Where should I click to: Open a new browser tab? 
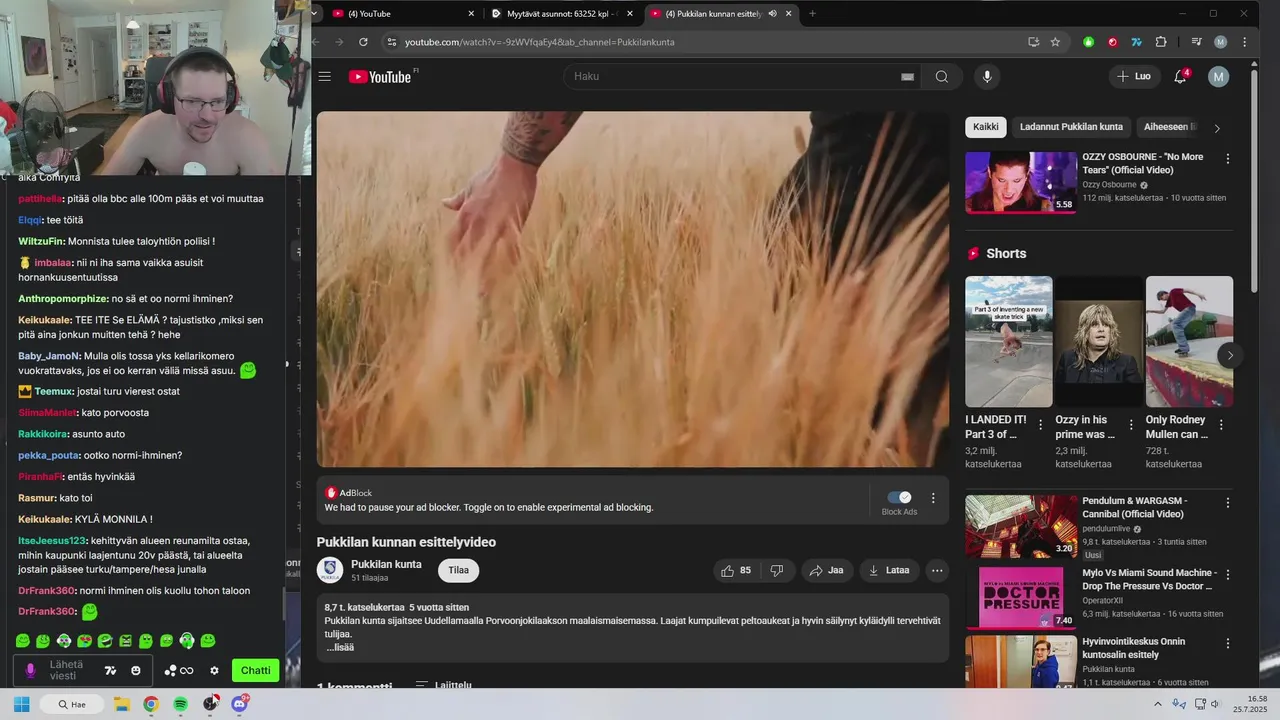[812, 13]
